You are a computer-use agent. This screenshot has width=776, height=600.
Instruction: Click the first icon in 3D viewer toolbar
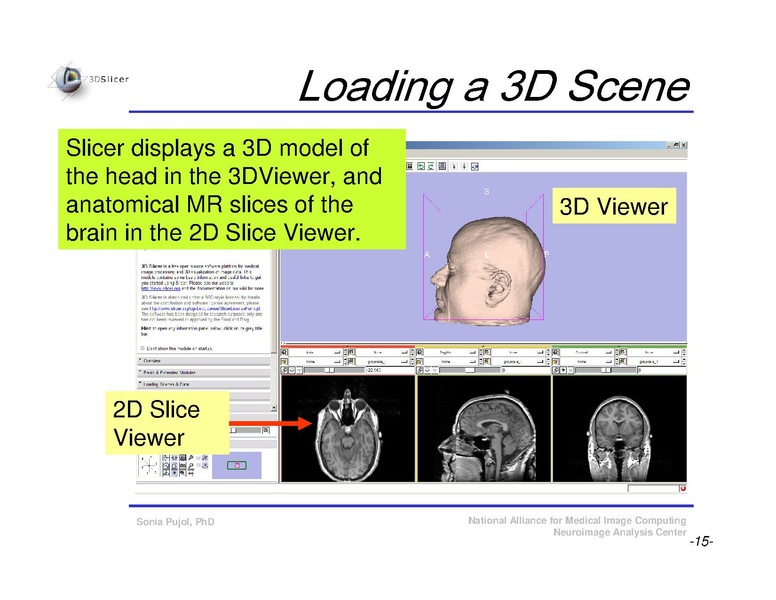[407, 167]
